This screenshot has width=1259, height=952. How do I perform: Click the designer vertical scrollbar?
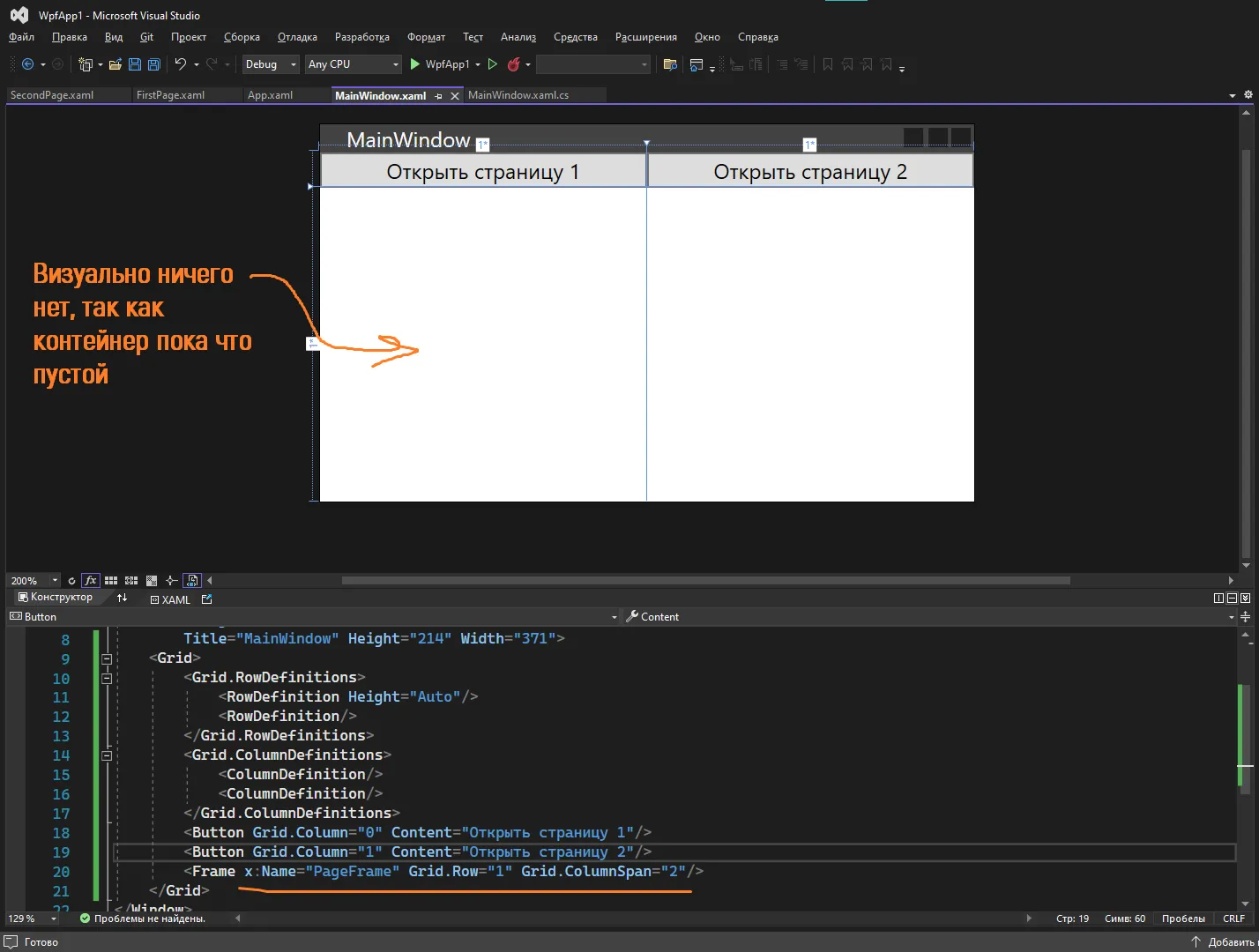[x=1246, y=353]
